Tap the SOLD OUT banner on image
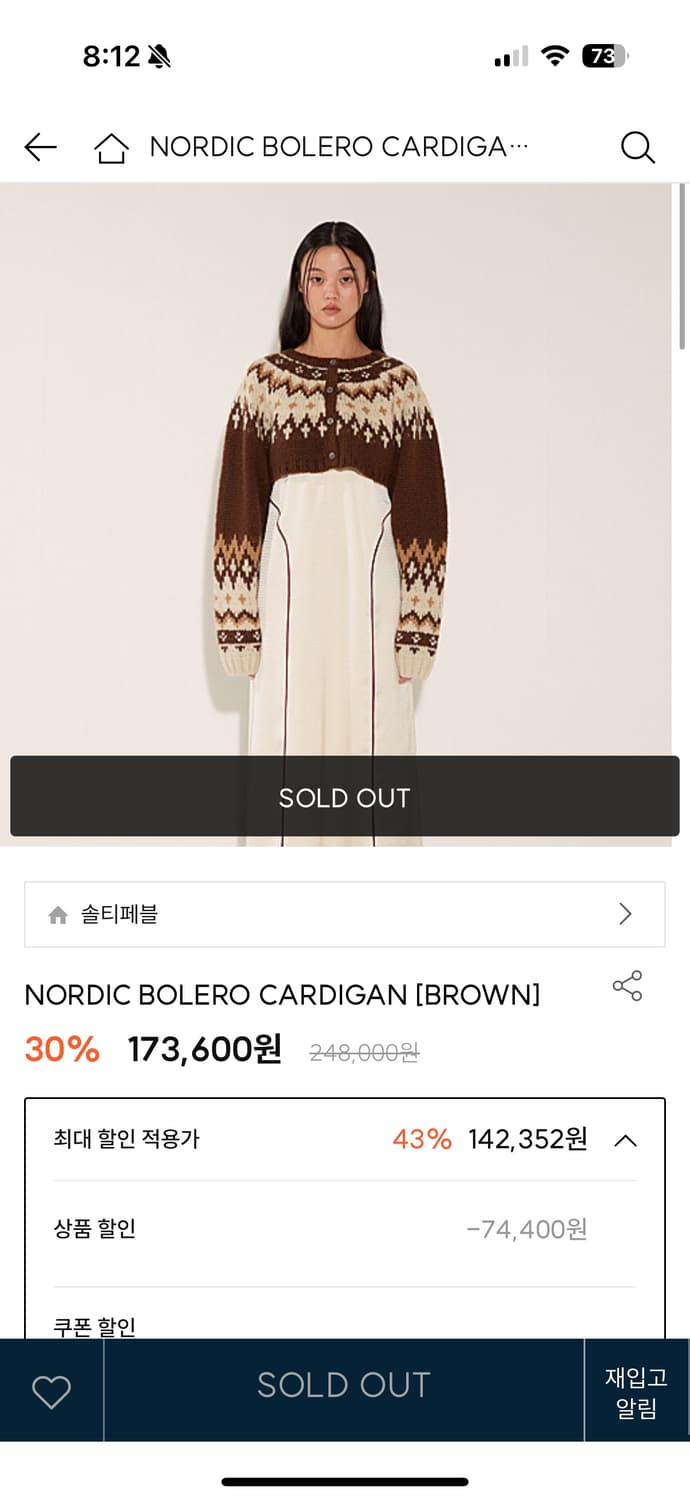690x1500 pixels. pyautogui.click(x=344, y=797)
